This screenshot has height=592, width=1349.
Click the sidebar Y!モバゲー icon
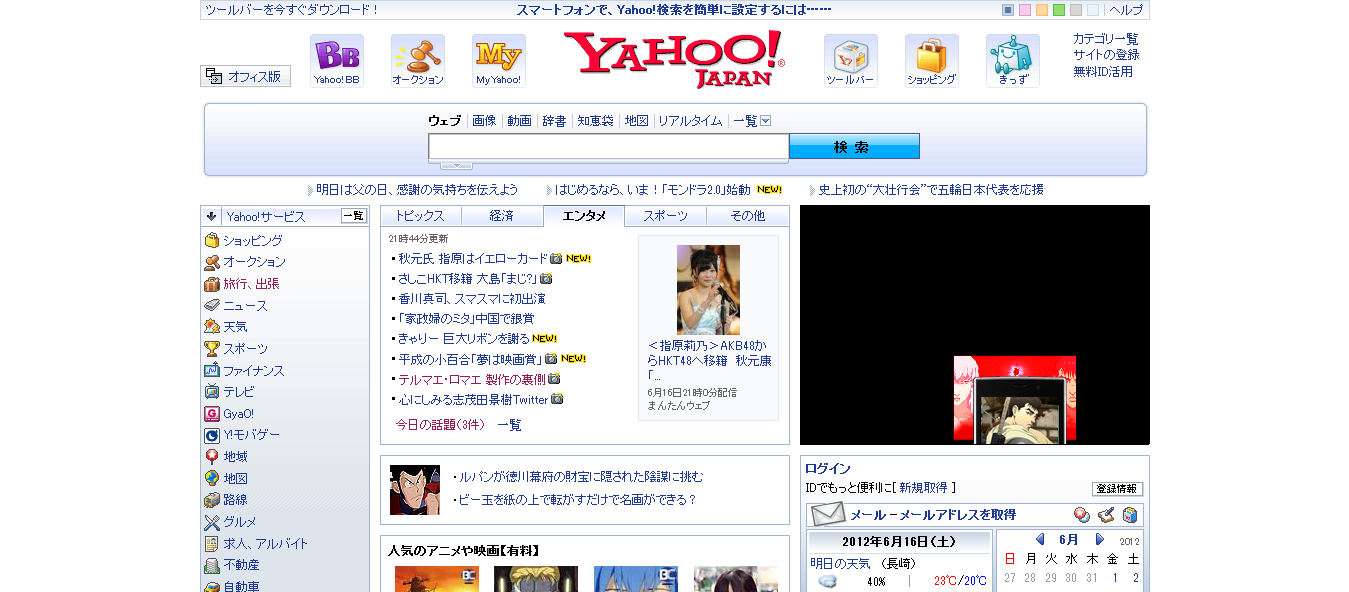pyautogui.click(x=212, y=435)
